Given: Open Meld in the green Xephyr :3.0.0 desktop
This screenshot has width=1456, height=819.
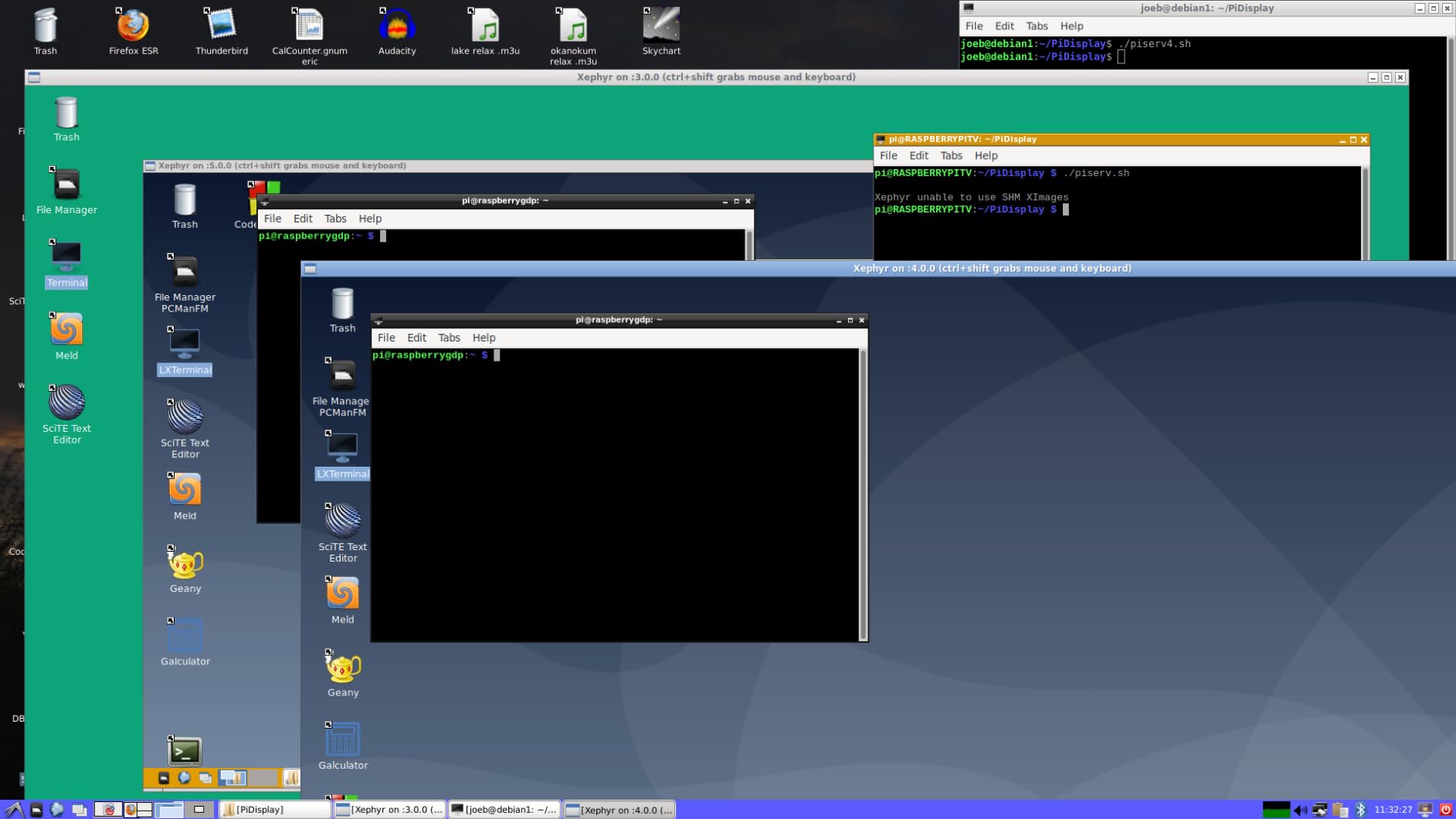Looking at the screenshot, I should pyautogui.click(x=66, y=331).
